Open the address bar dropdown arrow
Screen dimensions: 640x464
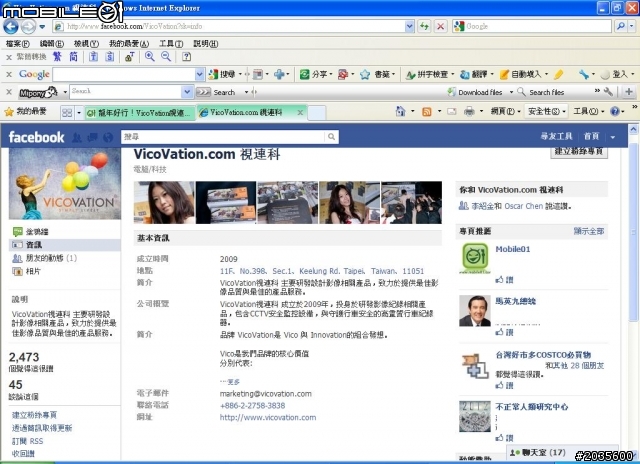pos(409,27)
